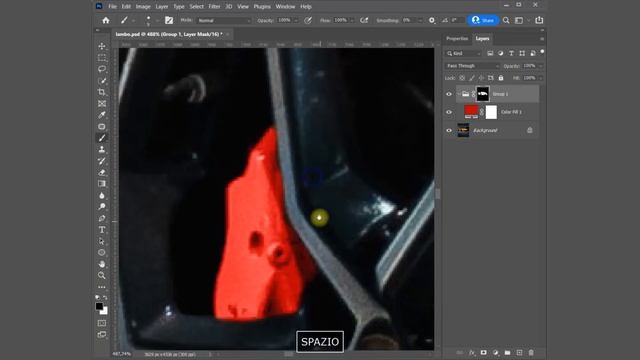Select the Zoom tool
640x360 pixels.
pyautogui.click(x=102, y=276)
